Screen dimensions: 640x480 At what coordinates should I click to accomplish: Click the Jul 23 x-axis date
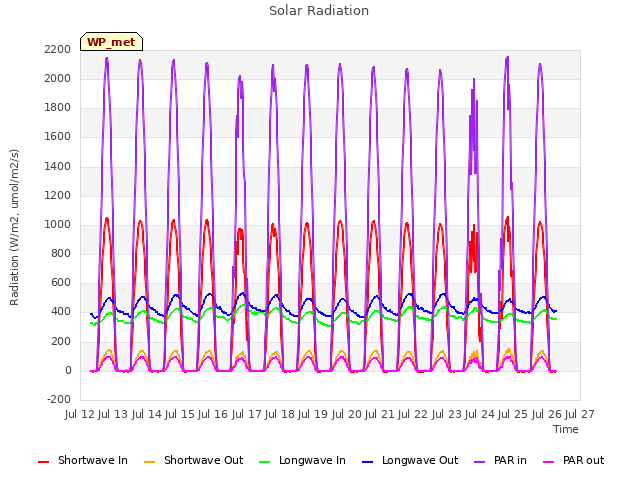coord(447,414)
